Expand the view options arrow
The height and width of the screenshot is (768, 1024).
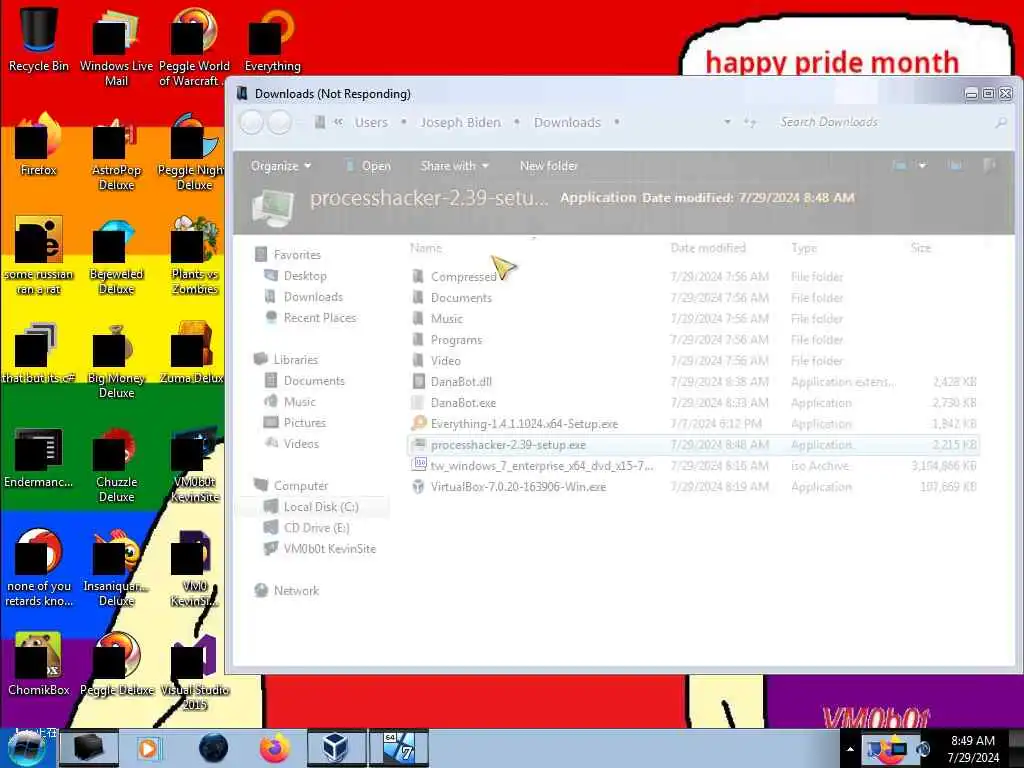point(922,166)
